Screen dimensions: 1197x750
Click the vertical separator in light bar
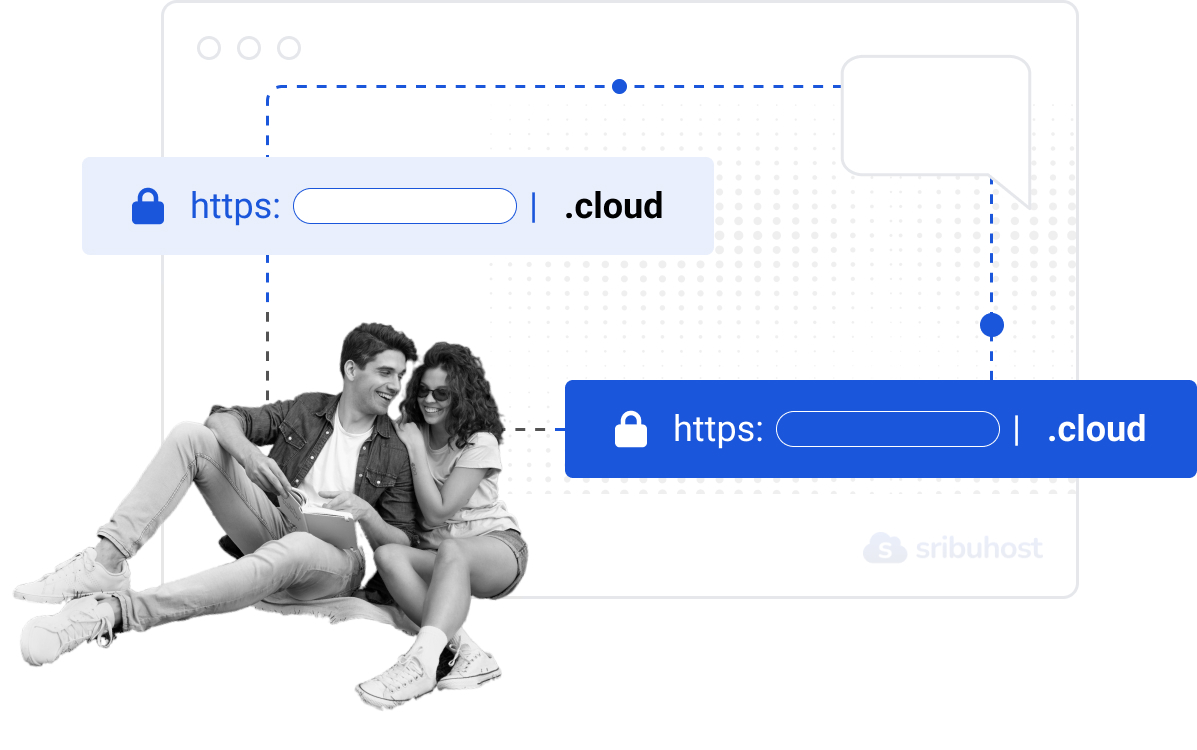point(534,207)
